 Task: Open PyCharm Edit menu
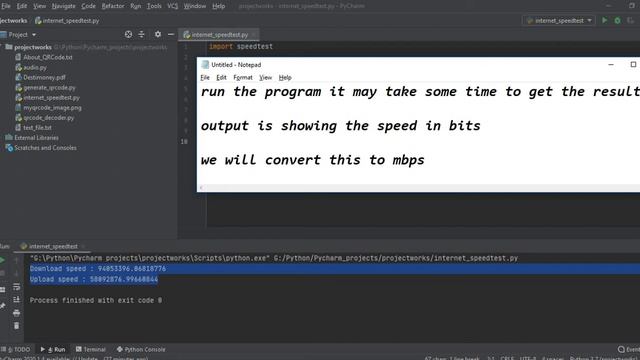point(22,6)
